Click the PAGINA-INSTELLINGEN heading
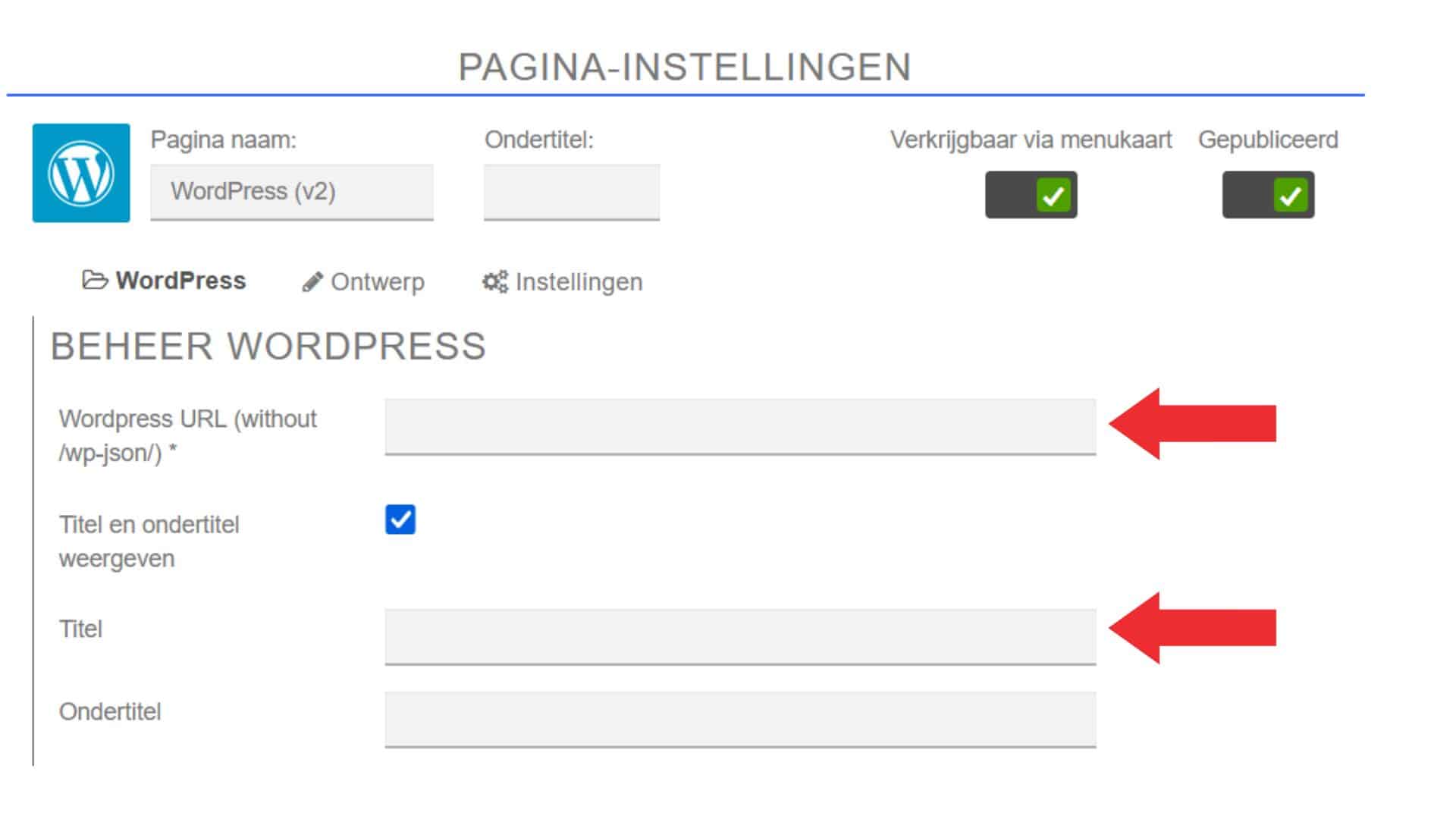The height and width of the screenshot is (819, 1456). (x=685, y=67)
